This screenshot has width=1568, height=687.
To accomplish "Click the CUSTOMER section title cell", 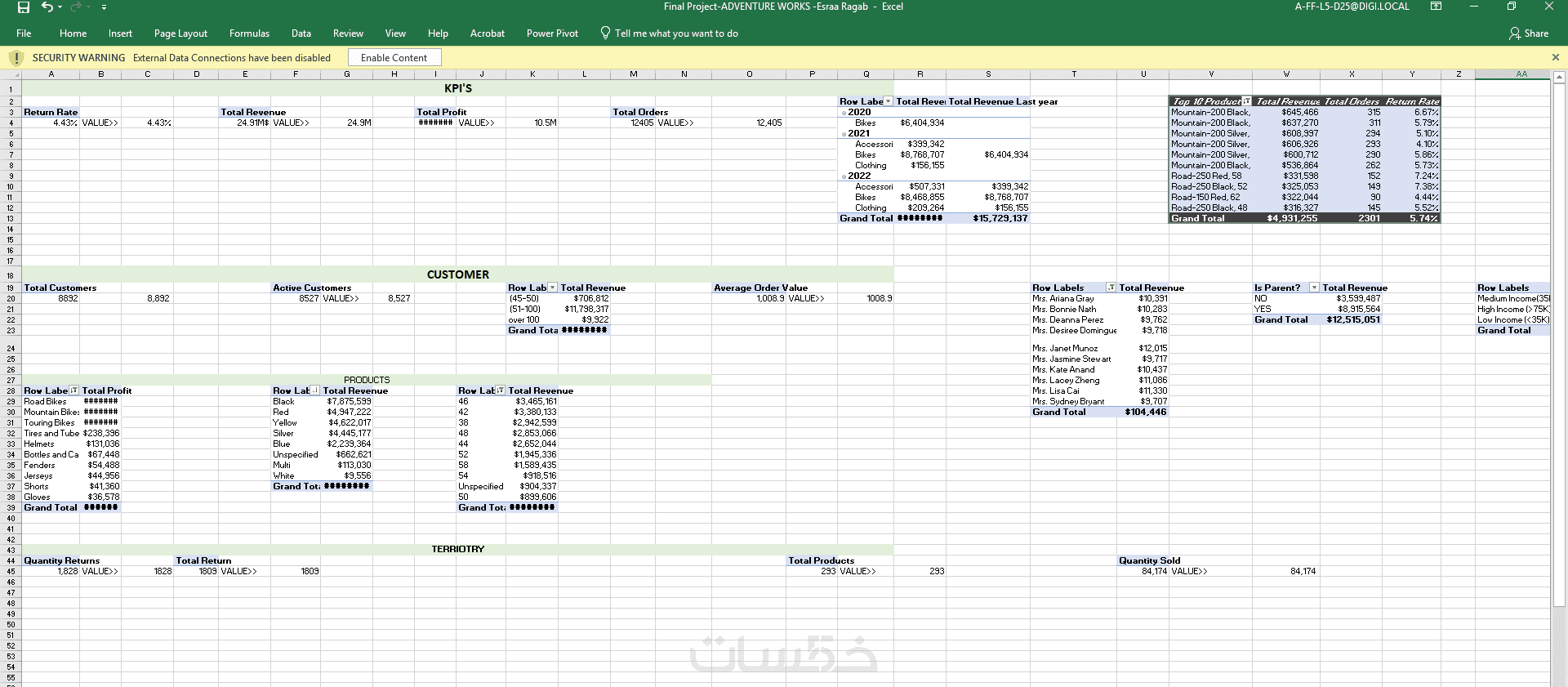I will click(x=457, y=274).
